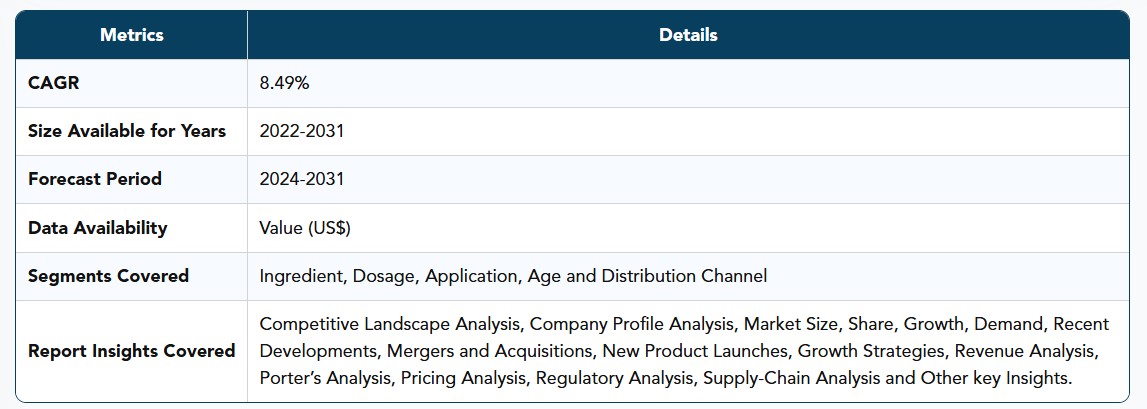This screenshot has height=409, width=1147.
Task: Select the Size Available for Years label
Action: pos(127,131)
